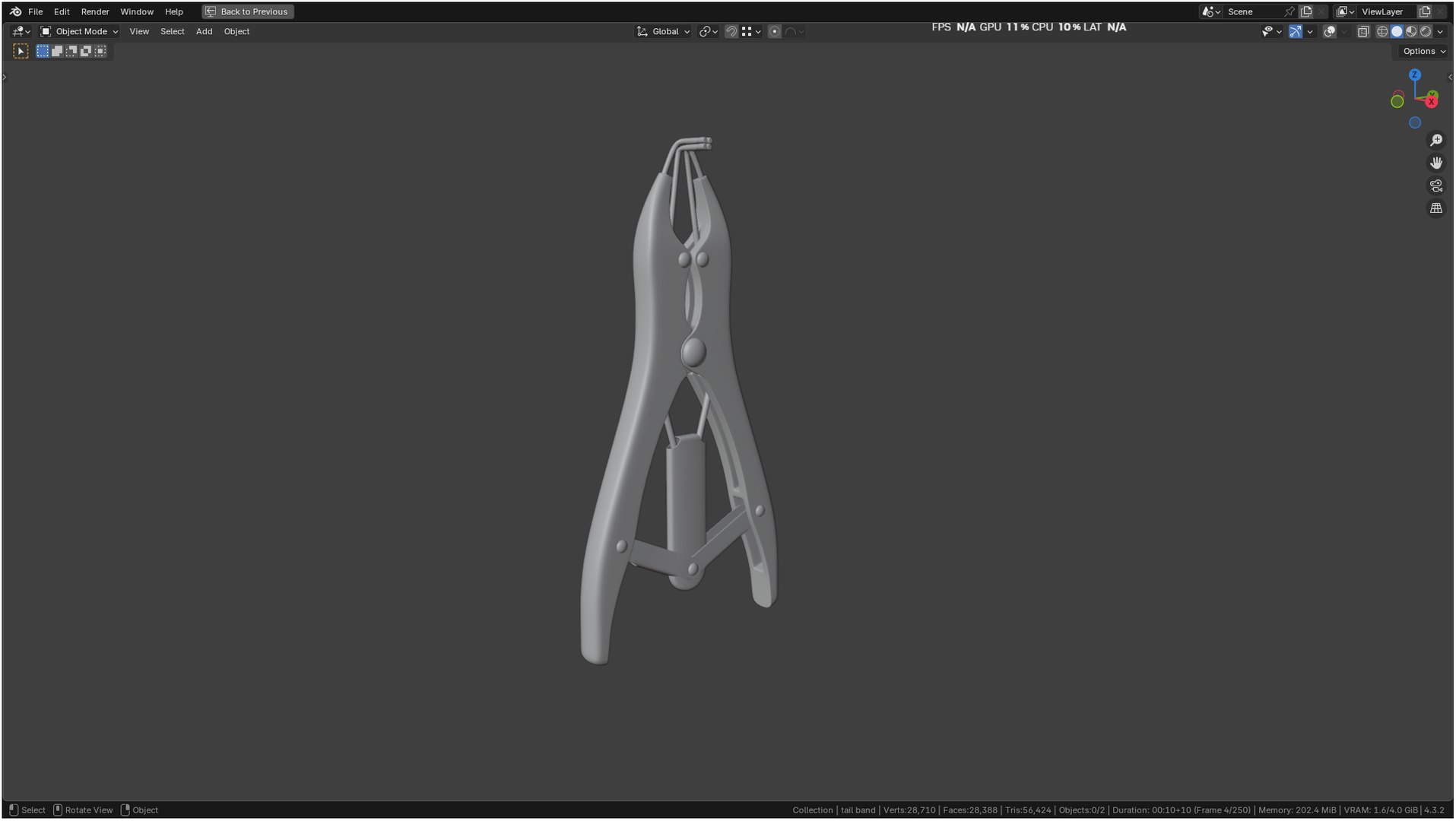Screen dimensions: 1456x821
Task: Click the Zoom view icon
Action: click(1435, 141)
